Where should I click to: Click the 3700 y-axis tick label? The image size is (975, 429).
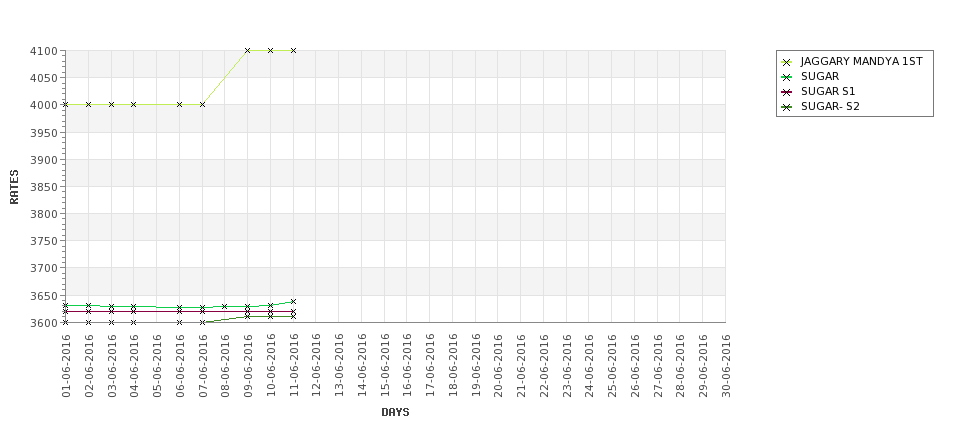pos(44,268)
